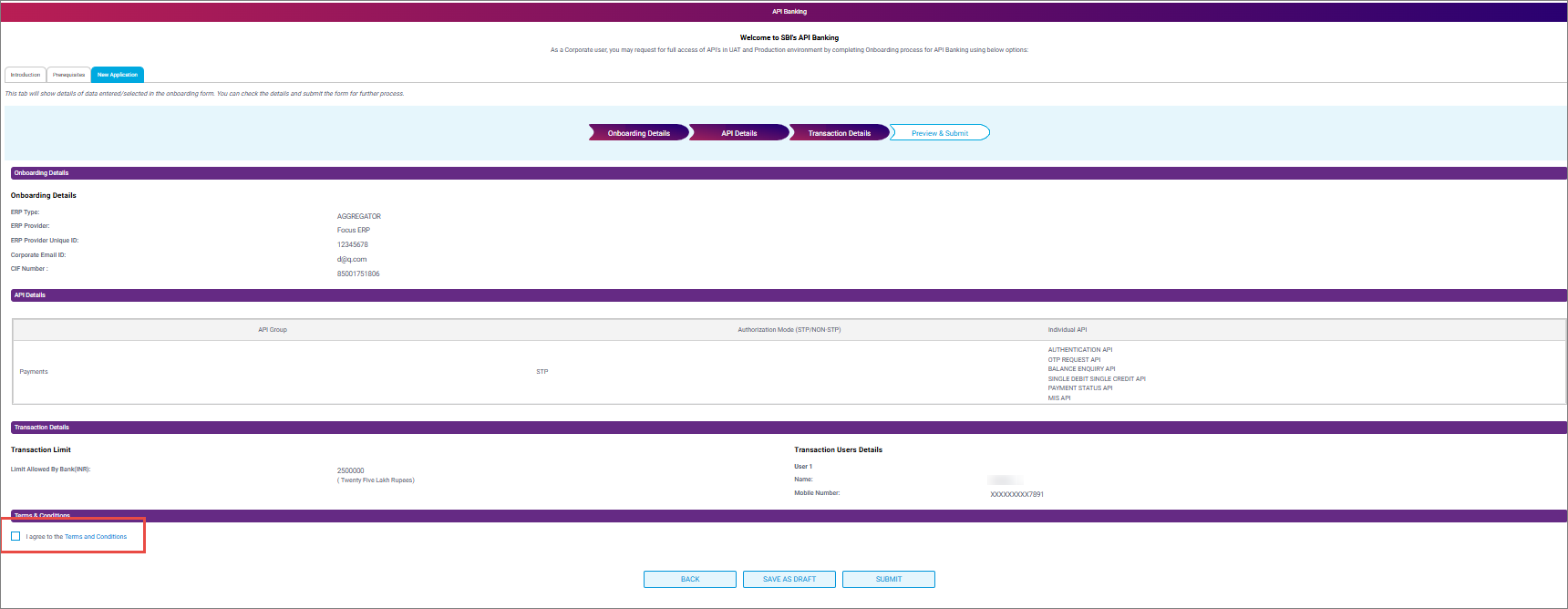Open the Prerequisites tab
Image resolution: width=1568 pixels, height=609 pixels.
pyautogui.click(x=68, y=75)
